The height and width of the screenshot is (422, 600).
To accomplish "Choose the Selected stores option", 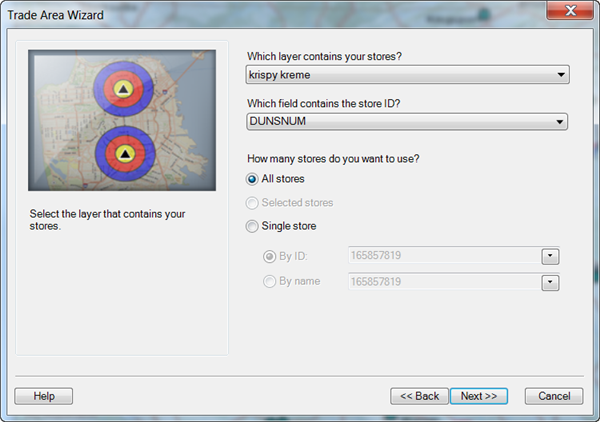I will click(x=252, y=203).
